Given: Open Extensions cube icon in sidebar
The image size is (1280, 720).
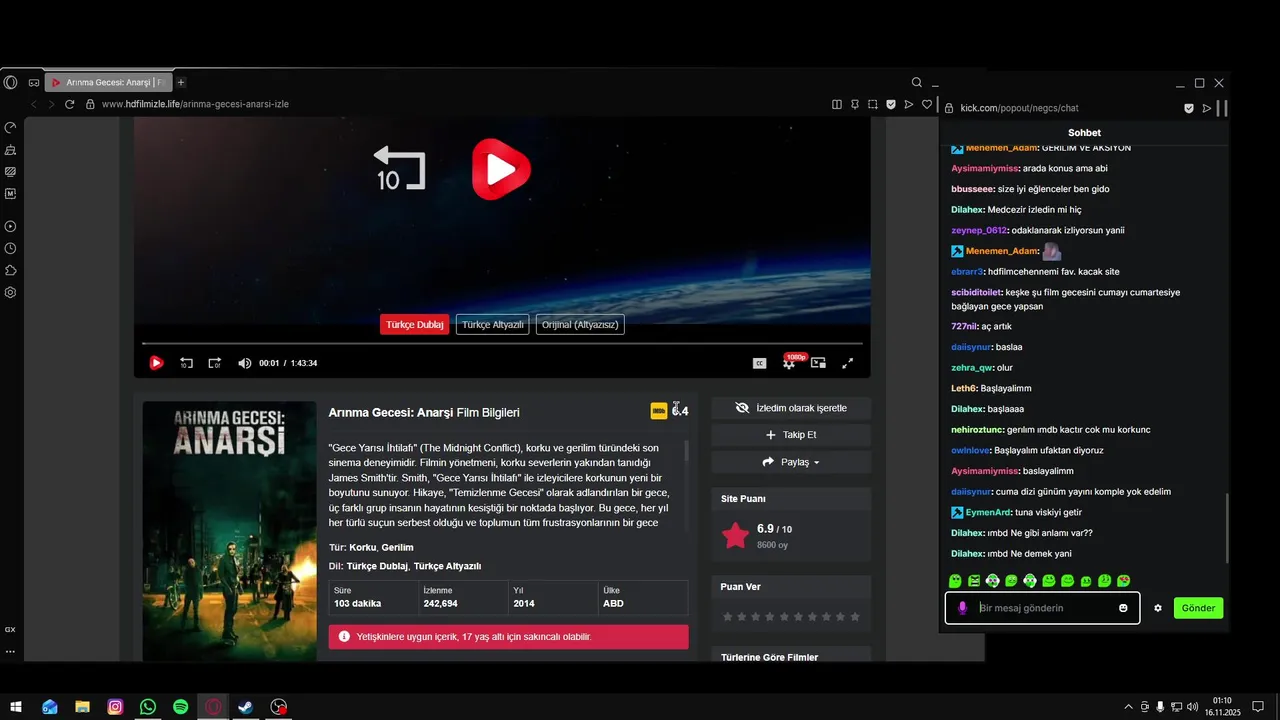Looking at the screenshot, I should pyautogui.click(x=10, y=270).
